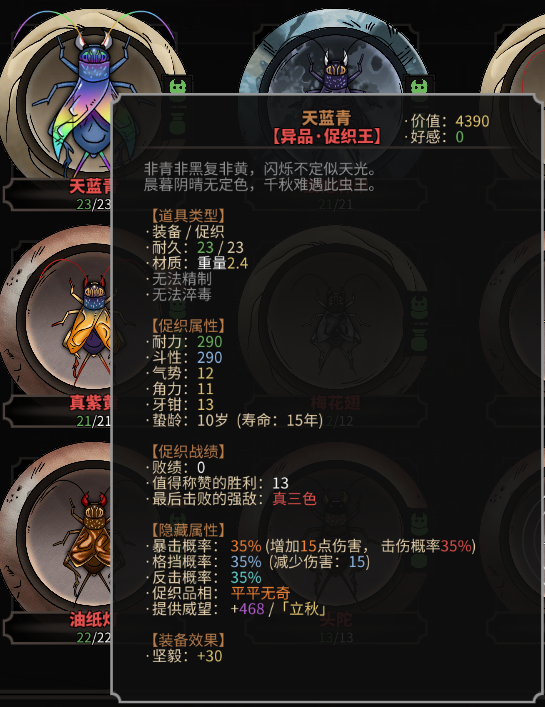Click the red 真紫黄 name plate

pyautogui.click(x=90, y=403)
